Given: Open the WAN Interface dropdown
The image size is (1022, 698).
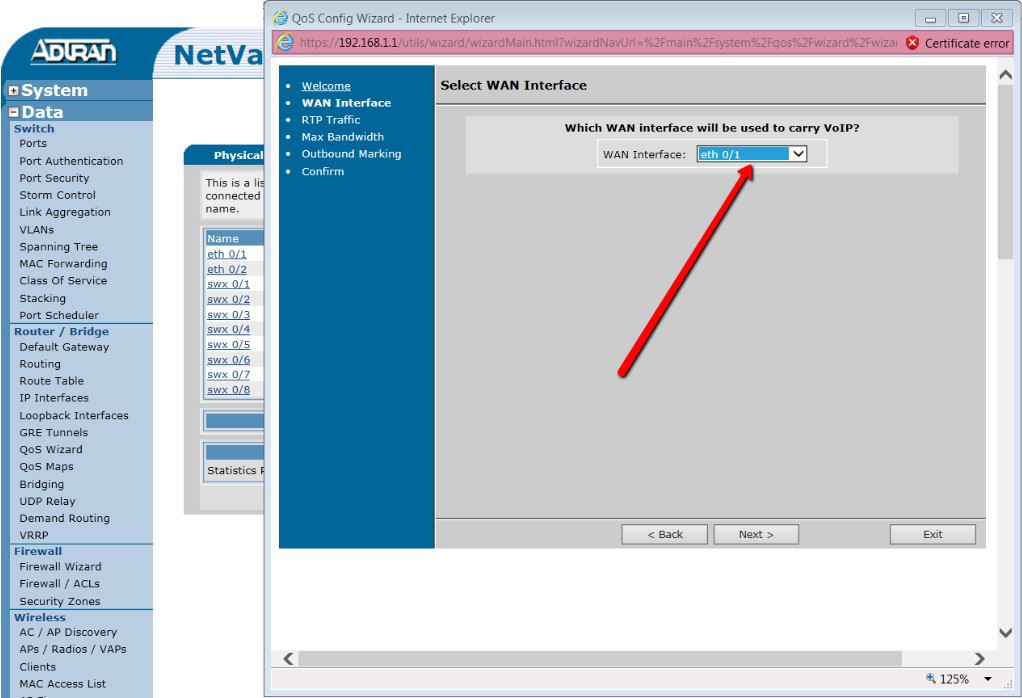Looking at the screenshot, I should tap(752, 154).
